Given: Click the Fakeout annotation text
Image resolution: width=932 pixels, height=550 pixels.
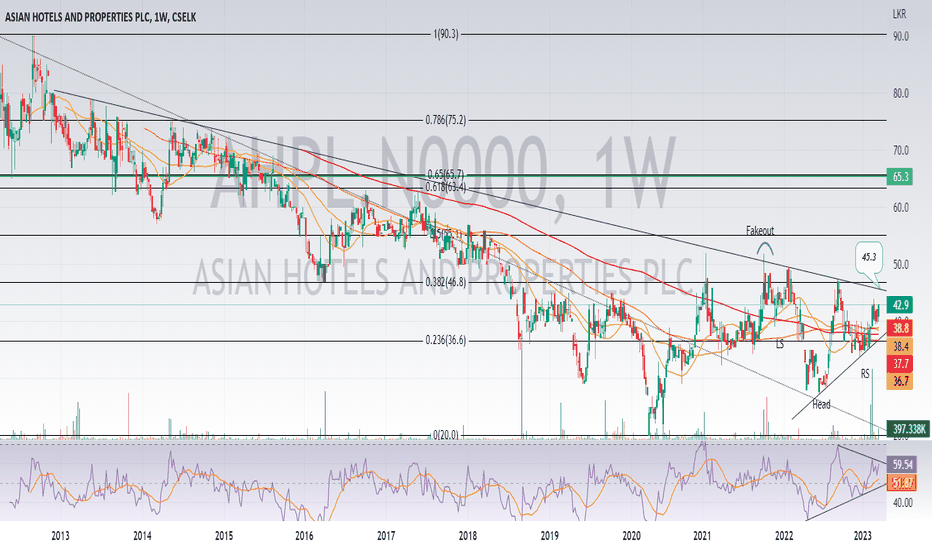Looking at the screenshot, I should [760, 230].
